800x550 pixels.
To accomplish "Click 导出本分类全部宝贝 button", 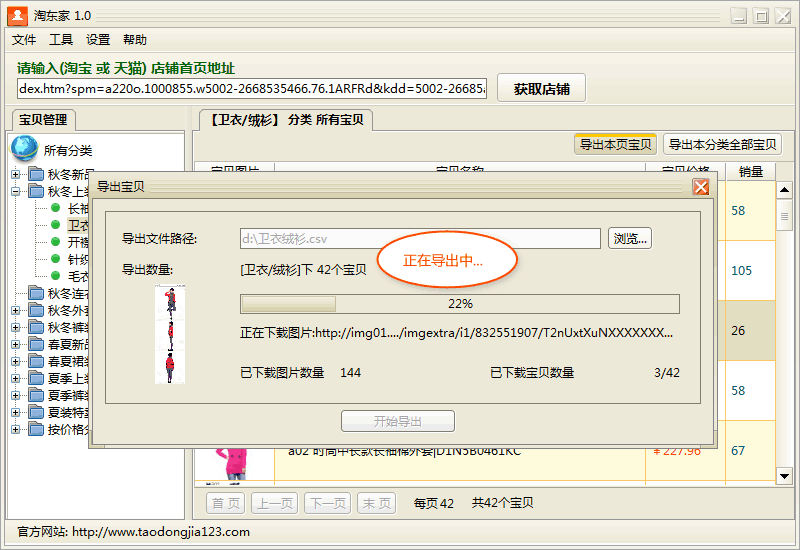I will pyautogui.click(x=722, y=145).
